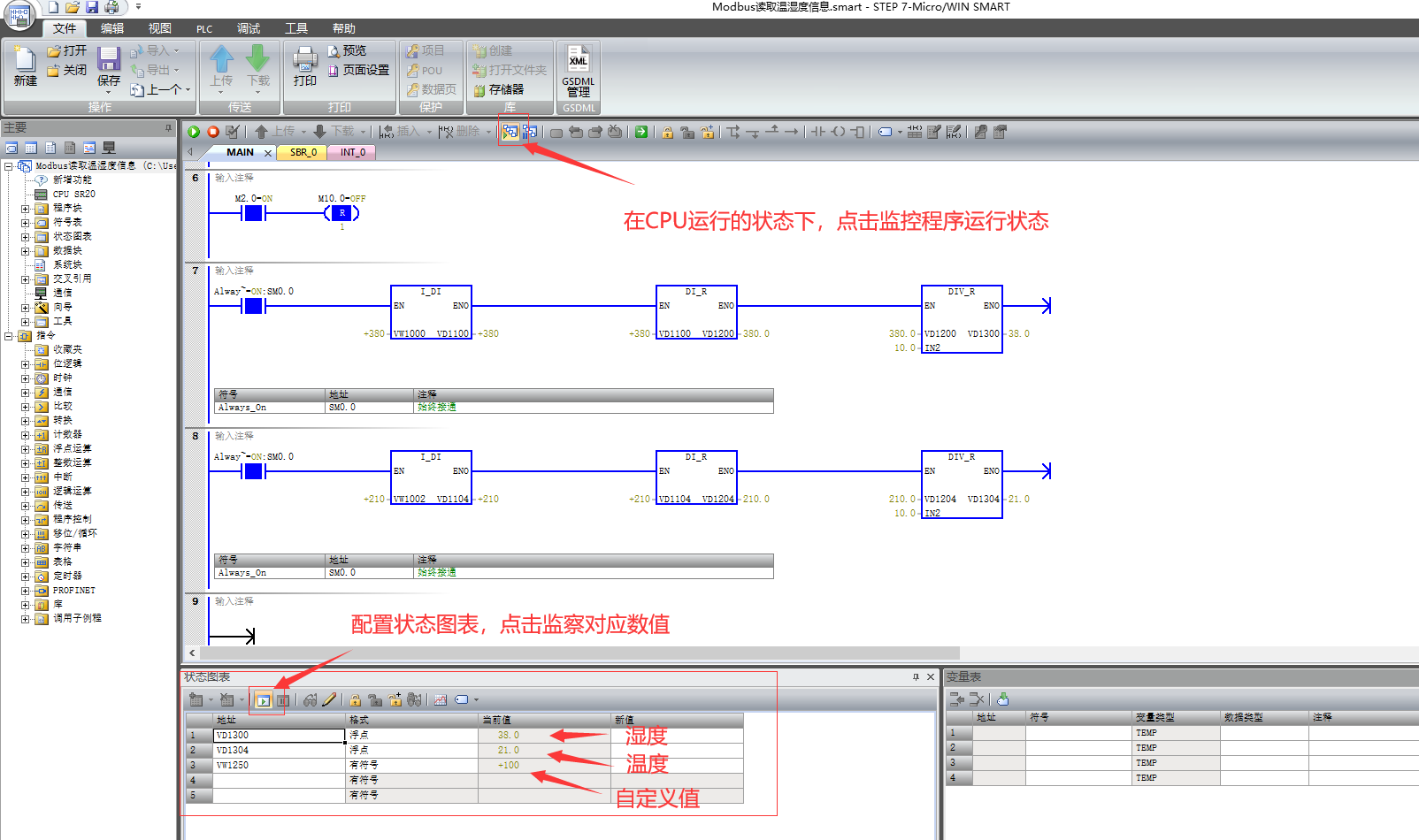This screenshot has width=1419, height=840.
Task: Open the PLC ribbon tab
Action: [x=204, y=29]
